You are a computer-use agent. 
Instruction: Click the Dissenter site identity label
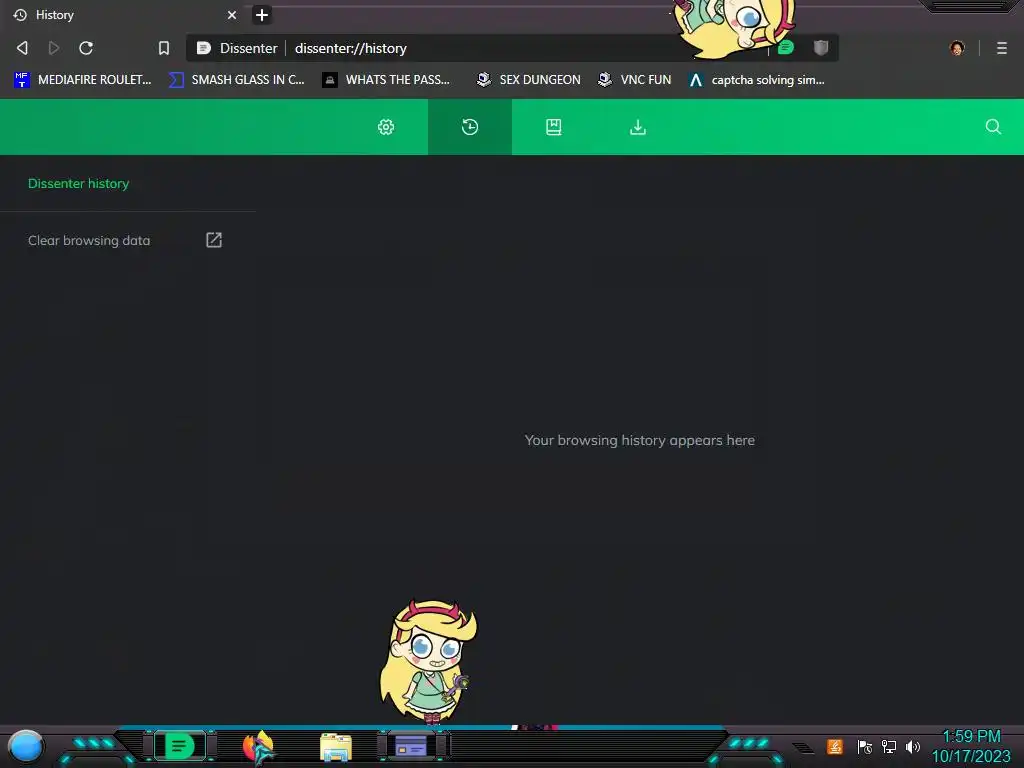coord(237,48)
